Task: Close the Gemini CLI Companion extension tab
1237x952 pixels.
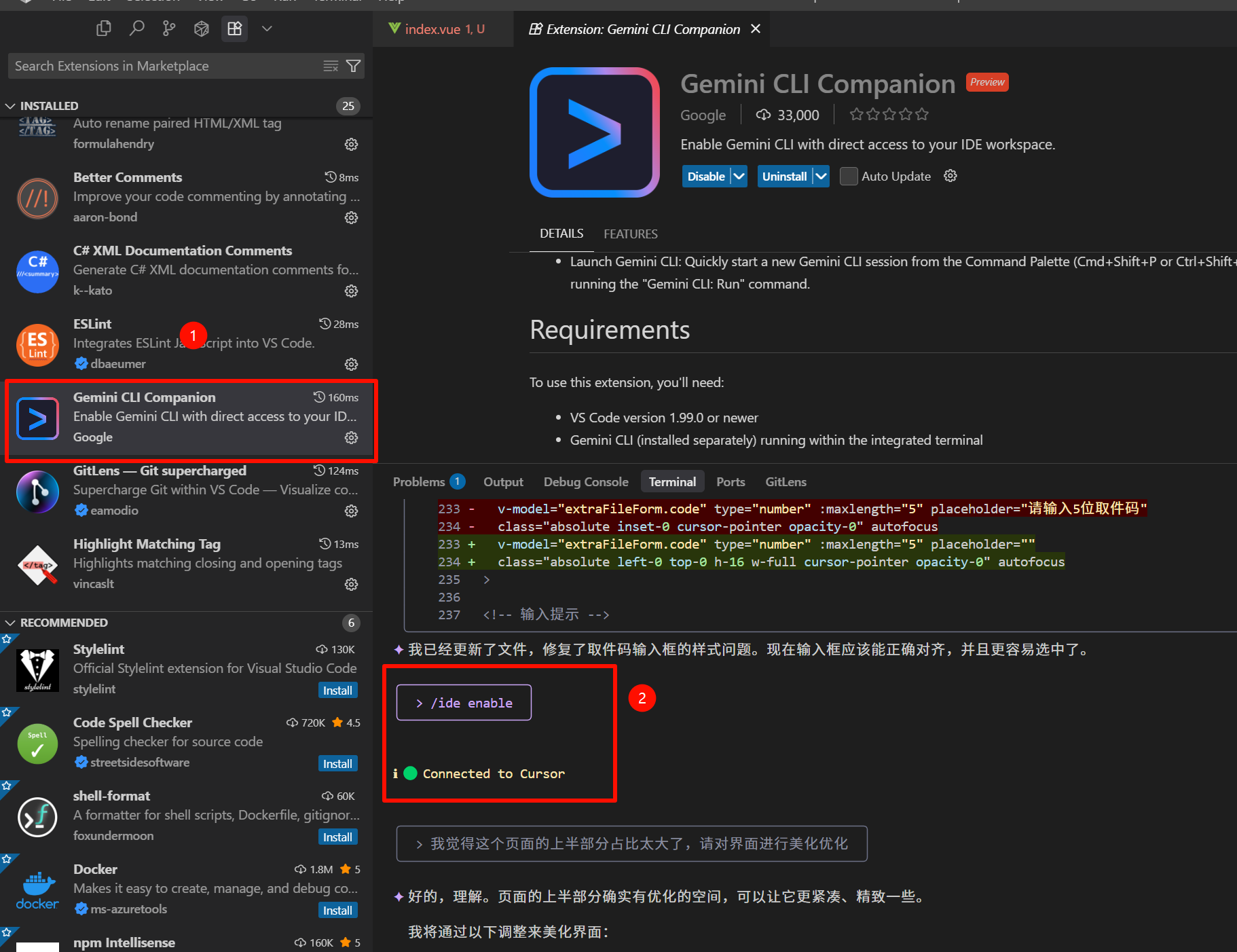Action: (x=756, y=29)
